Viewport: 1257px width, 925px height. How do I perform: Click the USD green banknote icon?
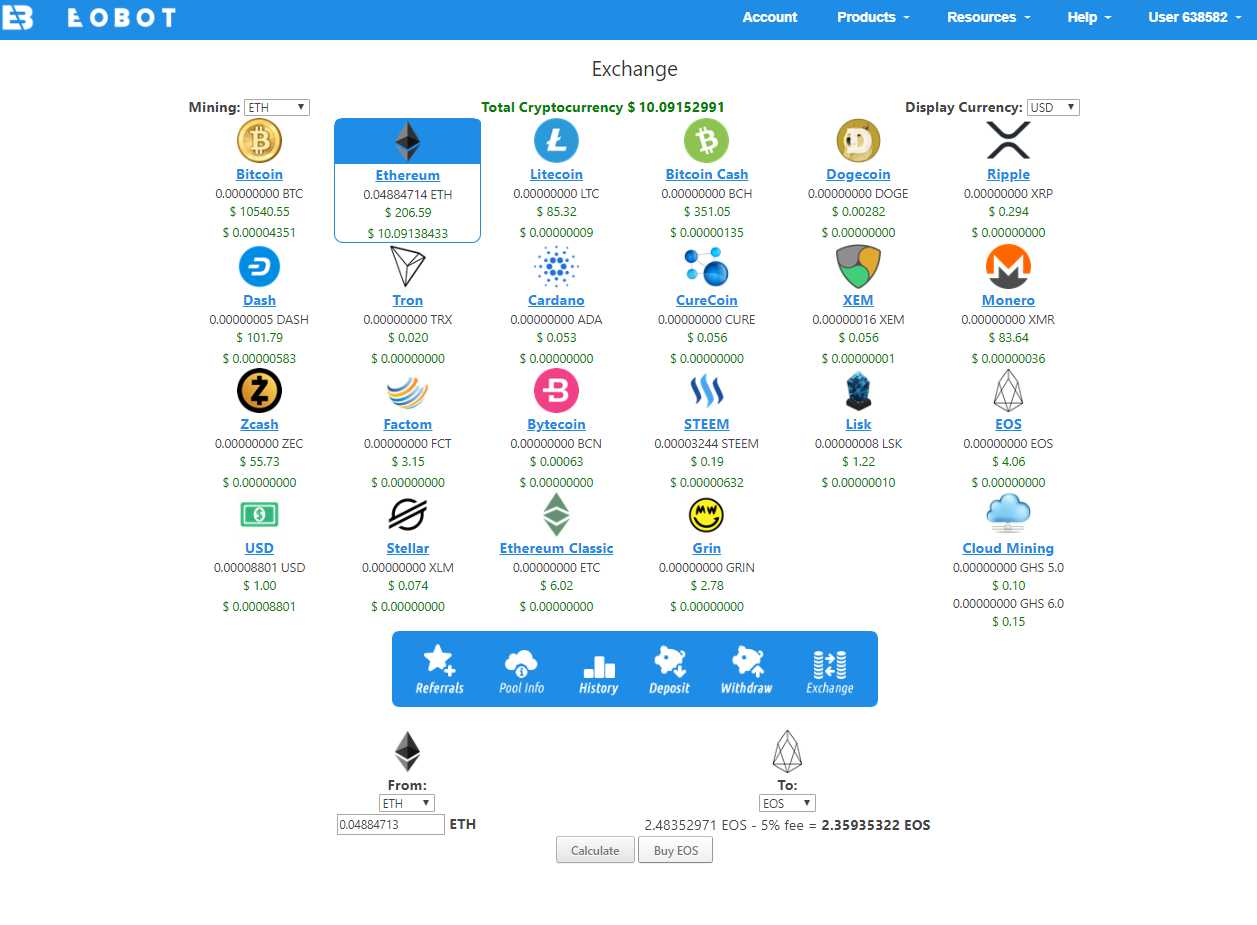click(259, 515)
